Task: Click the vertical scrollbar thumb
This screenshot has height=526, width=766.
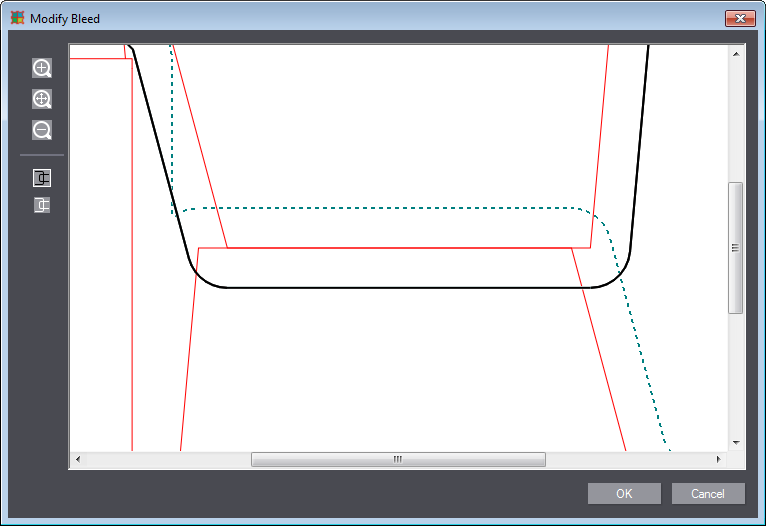Action: point(735,247)
